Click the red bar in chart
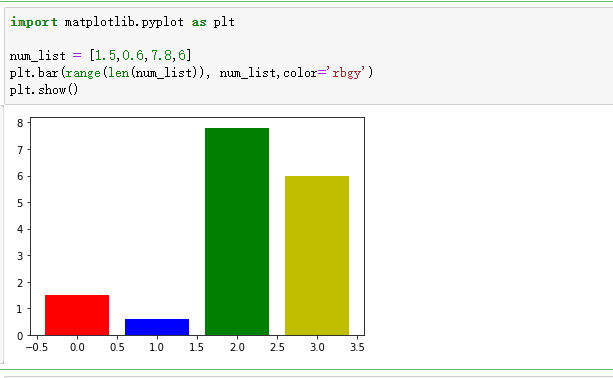This screenshot has width=613, height=378. 77,315
